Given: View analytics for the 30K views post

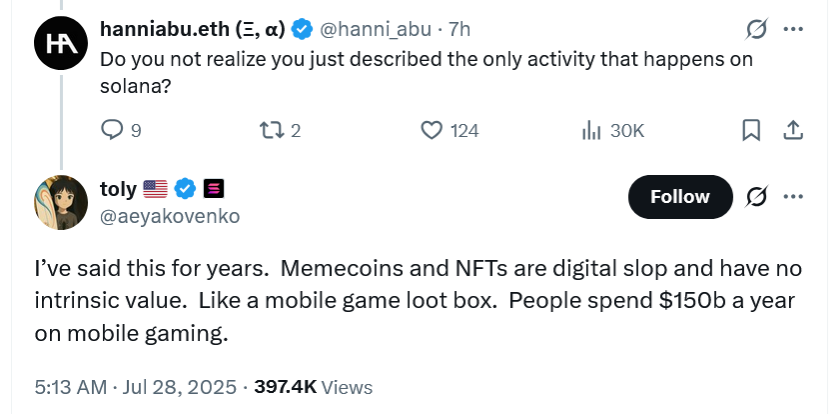Looking at the screenshot, I should (x=590, y=130).
